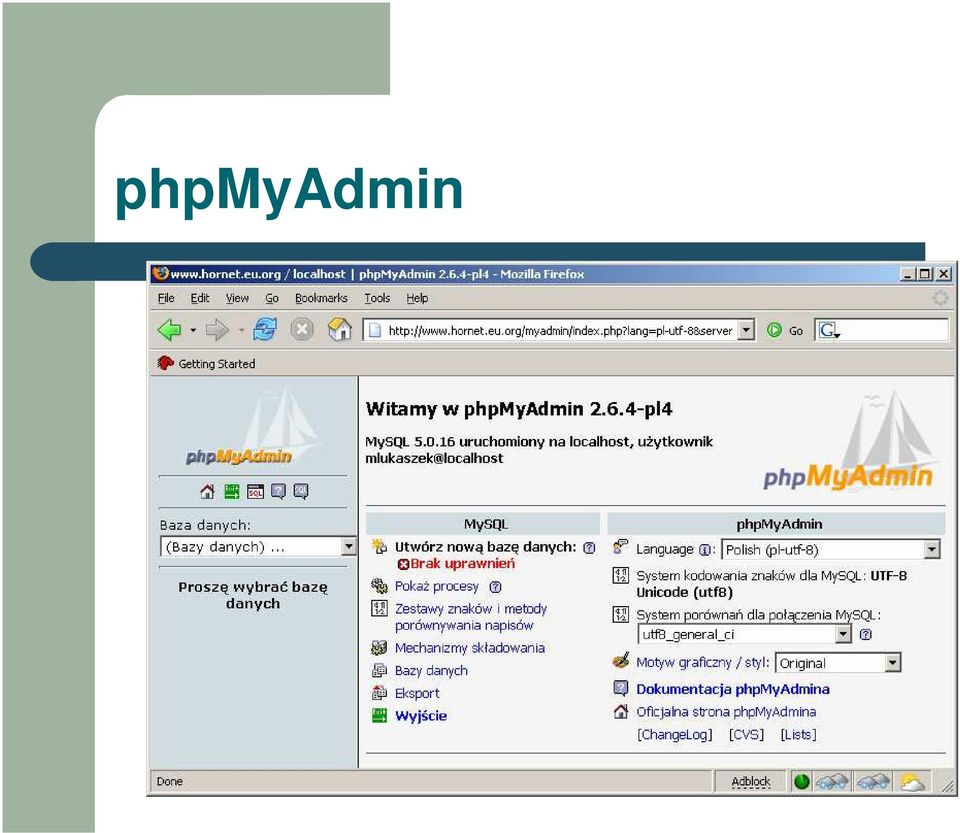Click the Pokaż procesy link
The width and height of the screenshot is (960, 833).
[x=437, y=586]
